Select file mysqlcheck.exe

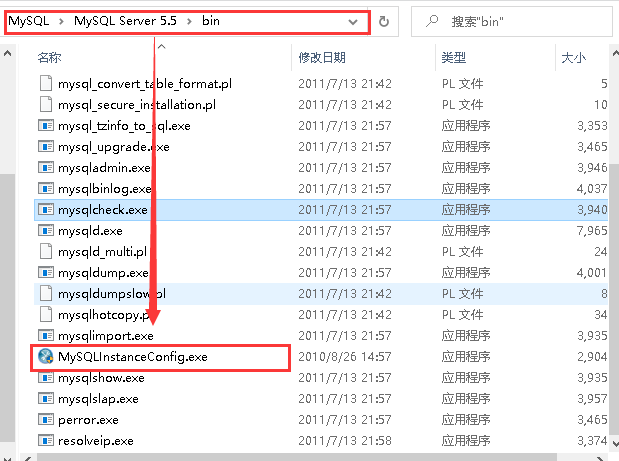103,210
